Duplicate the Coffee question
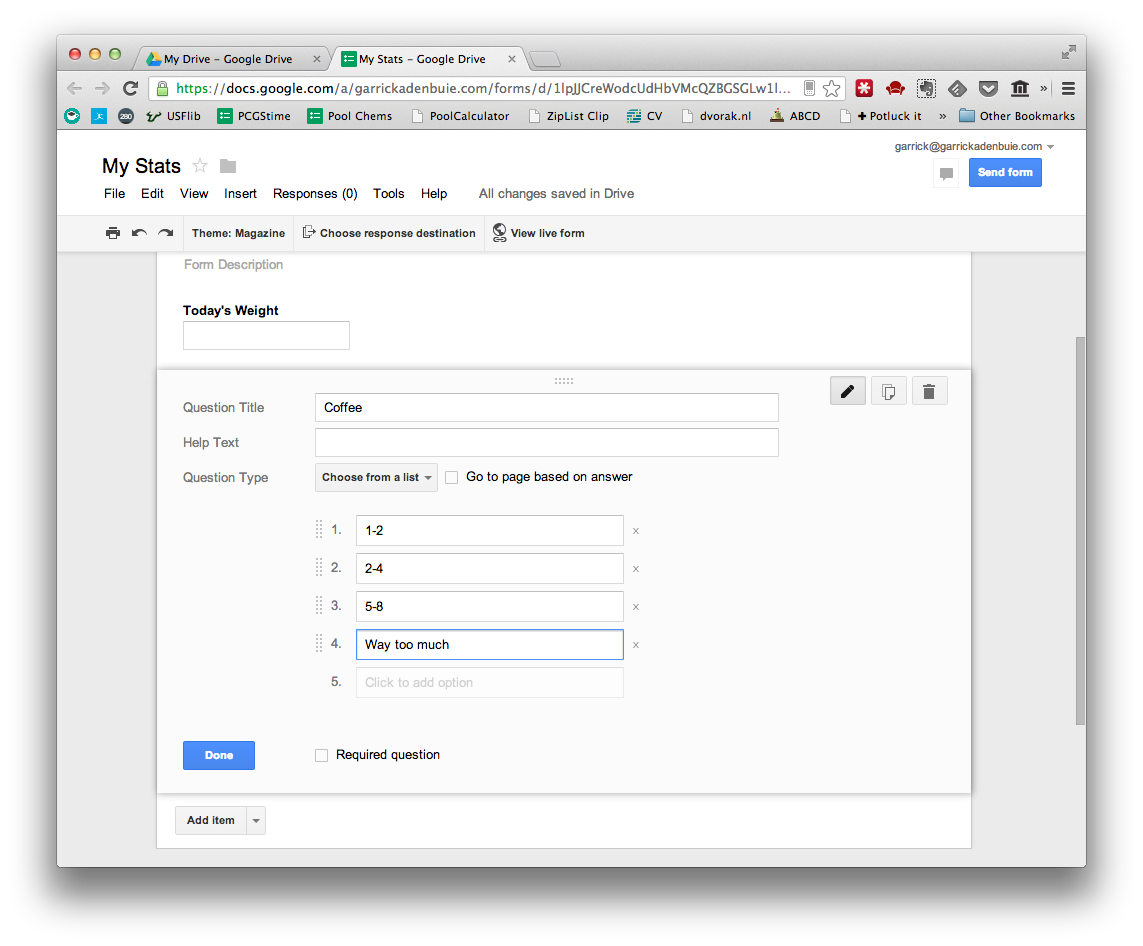This screenshot has height=946, width=1143. [889, 391]
